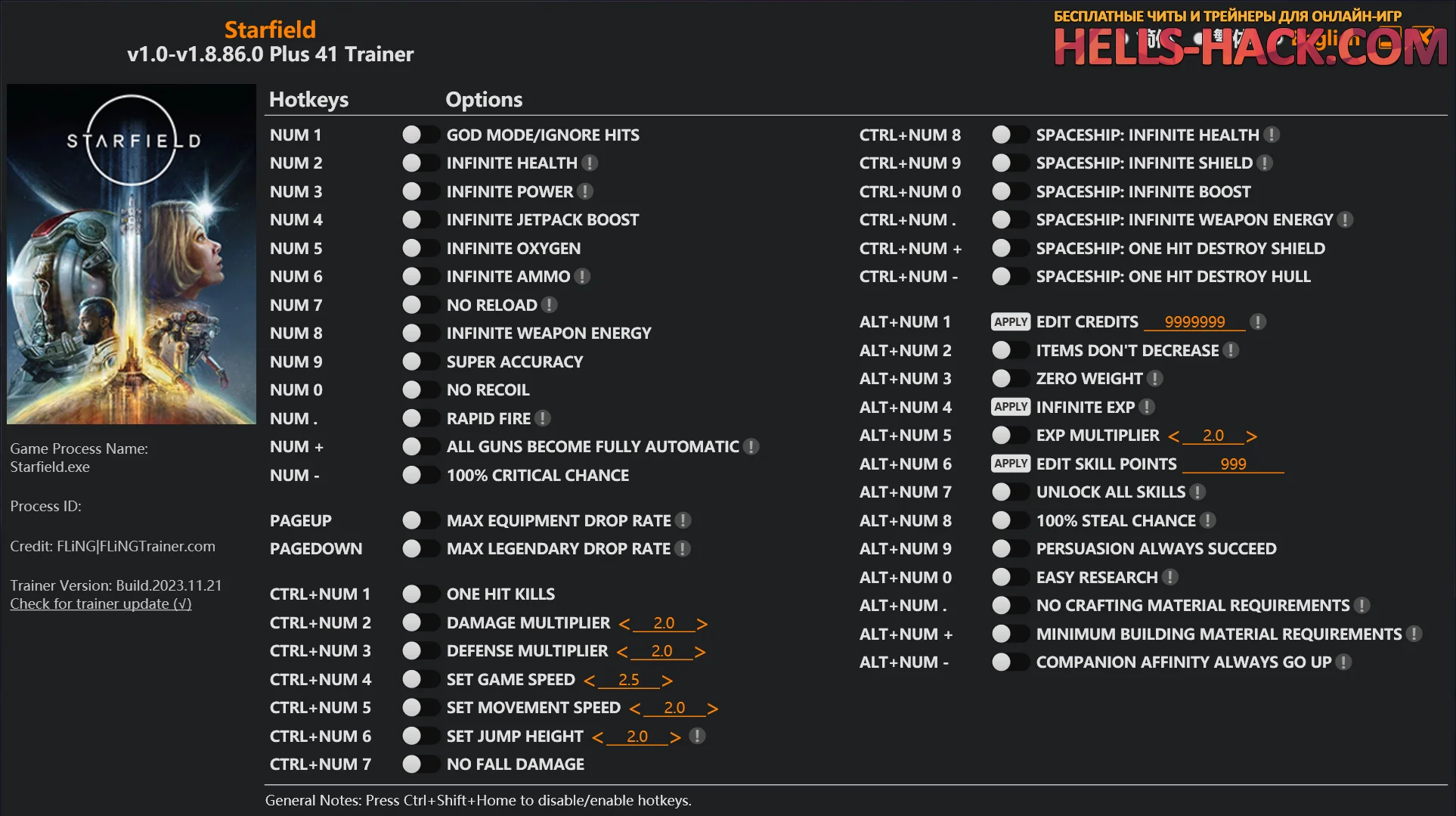
Task: Click info icon for Spaceship Infinite Shield
Action: pos(1265,163)
